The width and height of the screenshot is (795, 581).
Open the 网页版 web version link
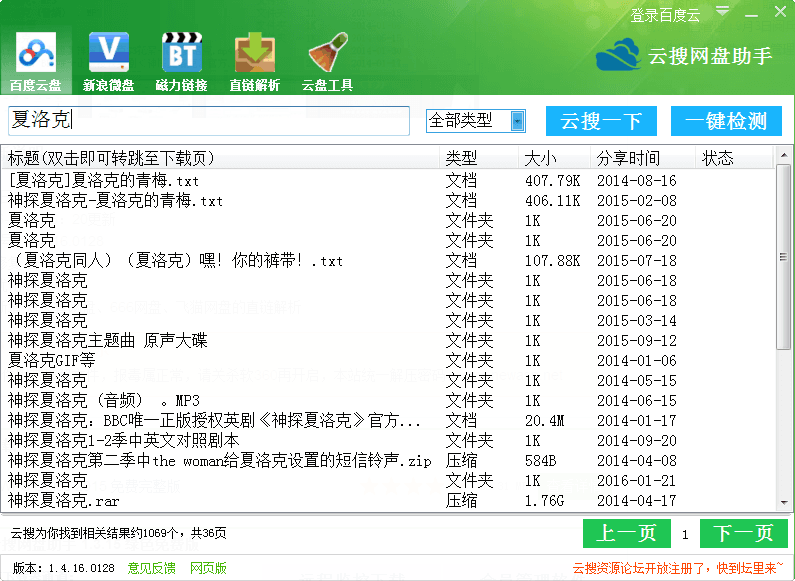pos(208,568)
